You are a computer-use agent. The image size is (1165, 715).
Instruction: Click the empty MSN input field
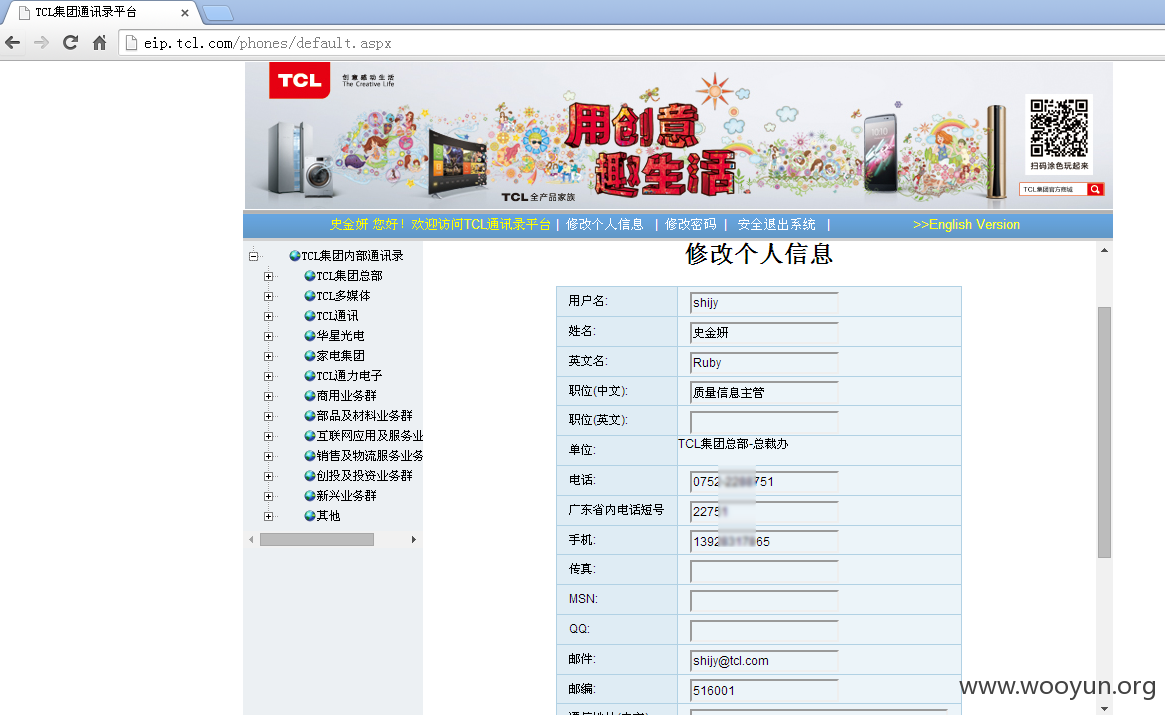point(764,601)
